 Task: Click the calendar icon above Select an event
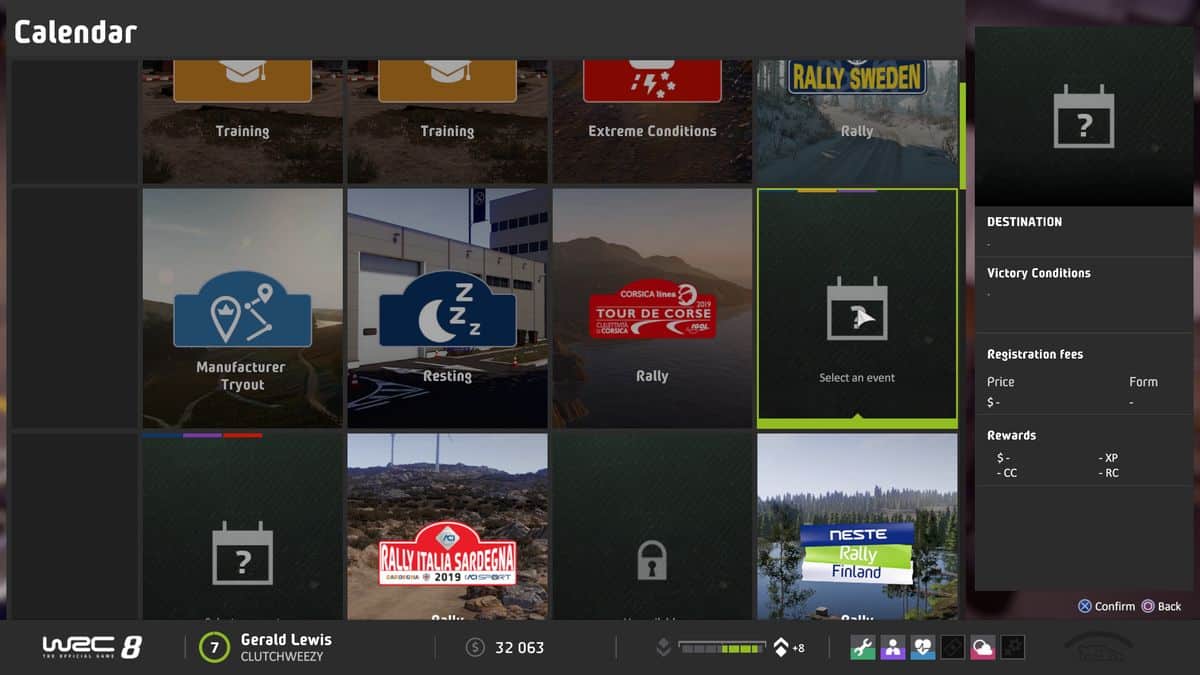point(857,308)
